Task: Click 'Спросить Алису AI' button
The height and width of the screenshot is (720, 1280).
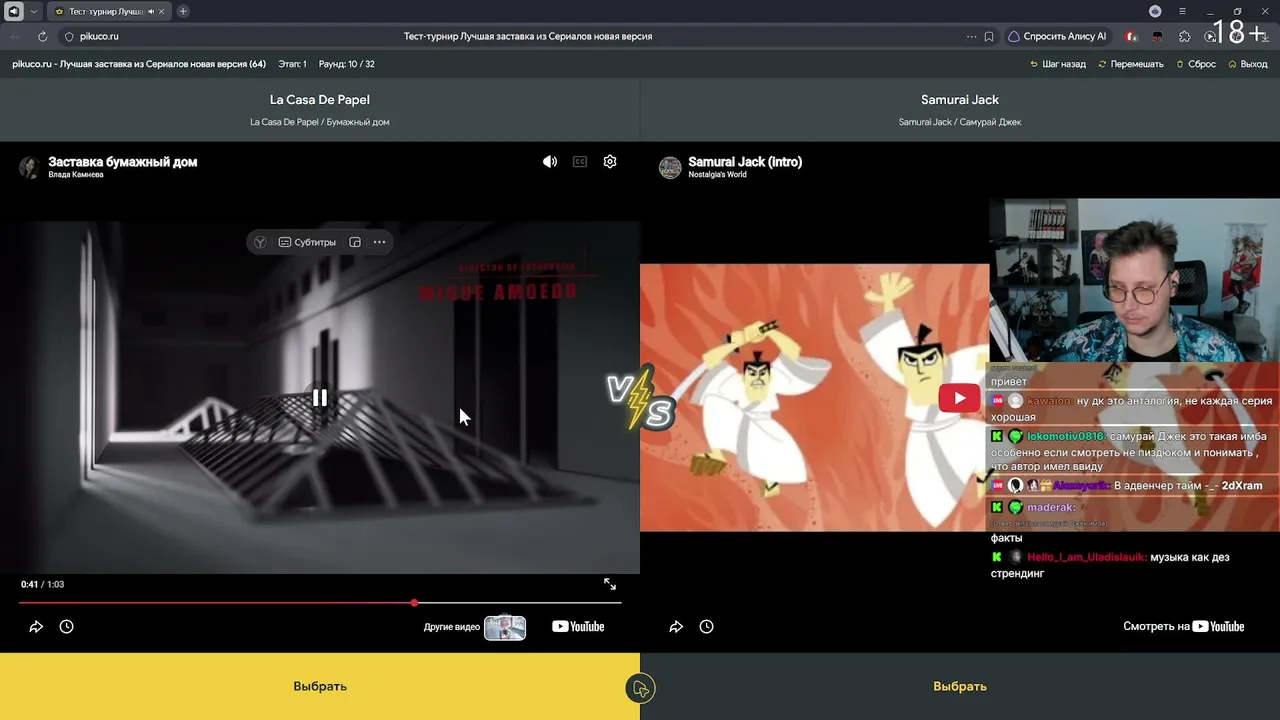Action: pyautogui.click(x=1057, y=36)
